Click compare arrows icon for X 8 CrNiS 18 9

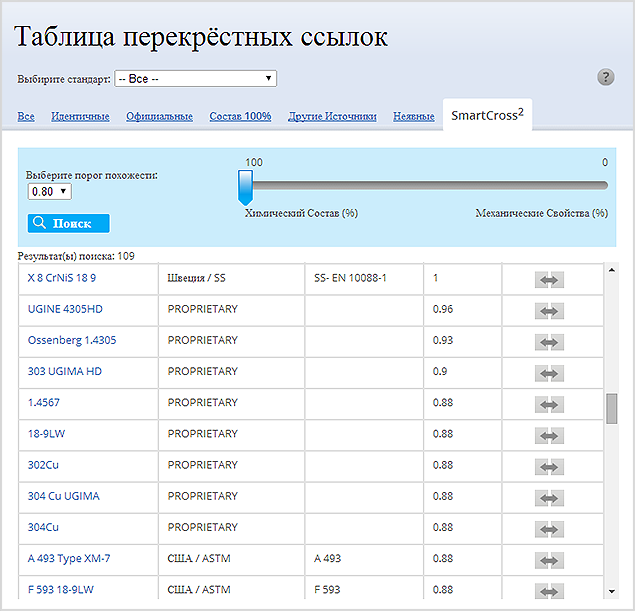(549, 280)
